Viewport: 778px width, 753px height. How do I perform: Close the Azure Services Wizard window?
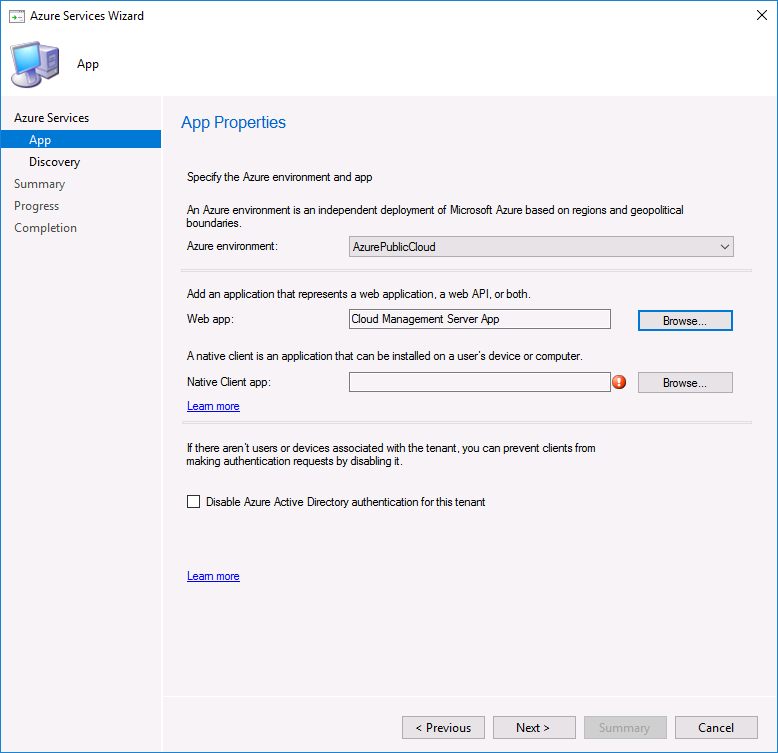tap(762, 15)
